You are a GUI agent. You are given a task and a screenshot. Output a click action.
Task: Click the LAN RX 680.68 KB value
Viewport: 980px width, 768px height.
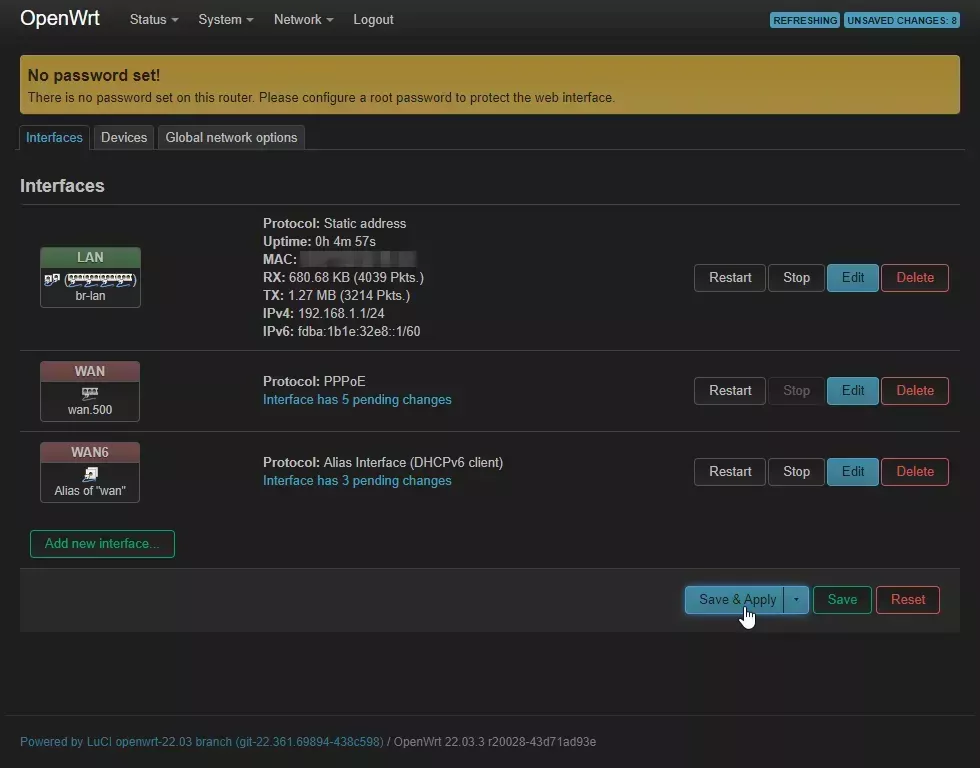click(x=356, y=277)
